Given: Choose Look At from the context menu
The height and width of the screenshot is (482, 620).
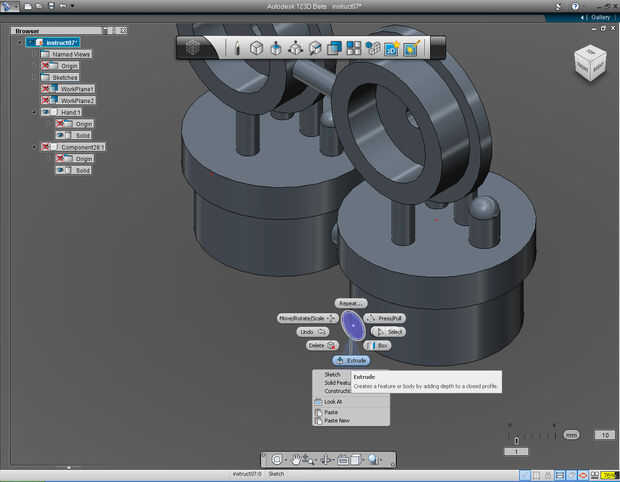Looking at the screenshot, I should click(x=333, y=402).
